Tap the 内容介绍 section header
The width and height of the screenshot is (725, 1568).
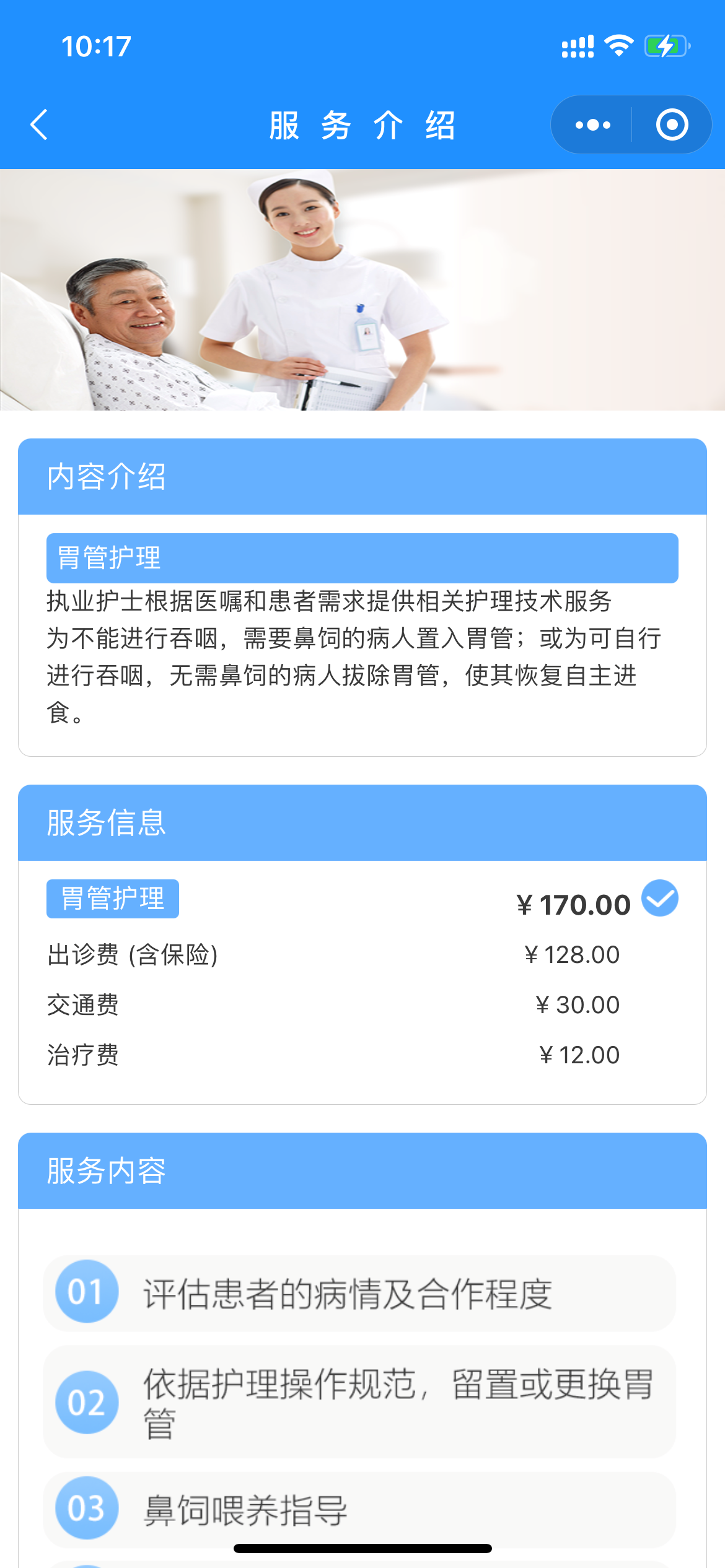[x=362, y=477]
